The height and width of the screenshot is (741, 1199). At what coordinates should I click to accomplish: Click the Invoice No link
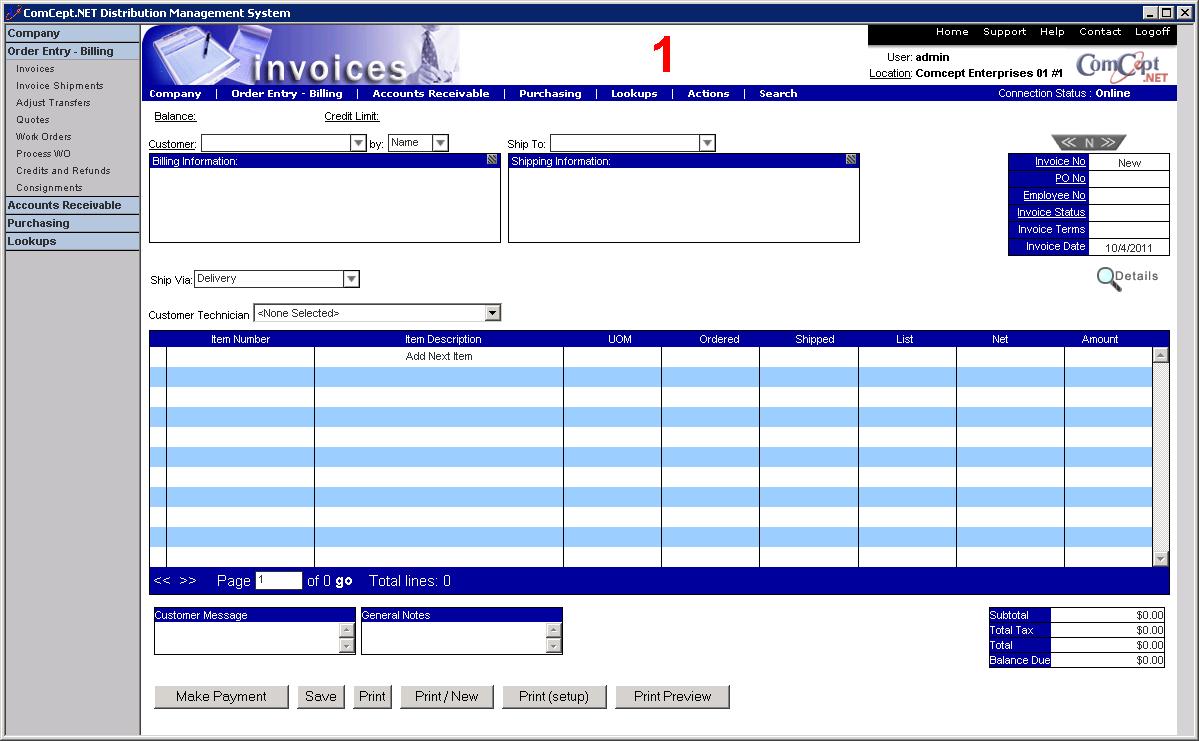pos(1059,162)
